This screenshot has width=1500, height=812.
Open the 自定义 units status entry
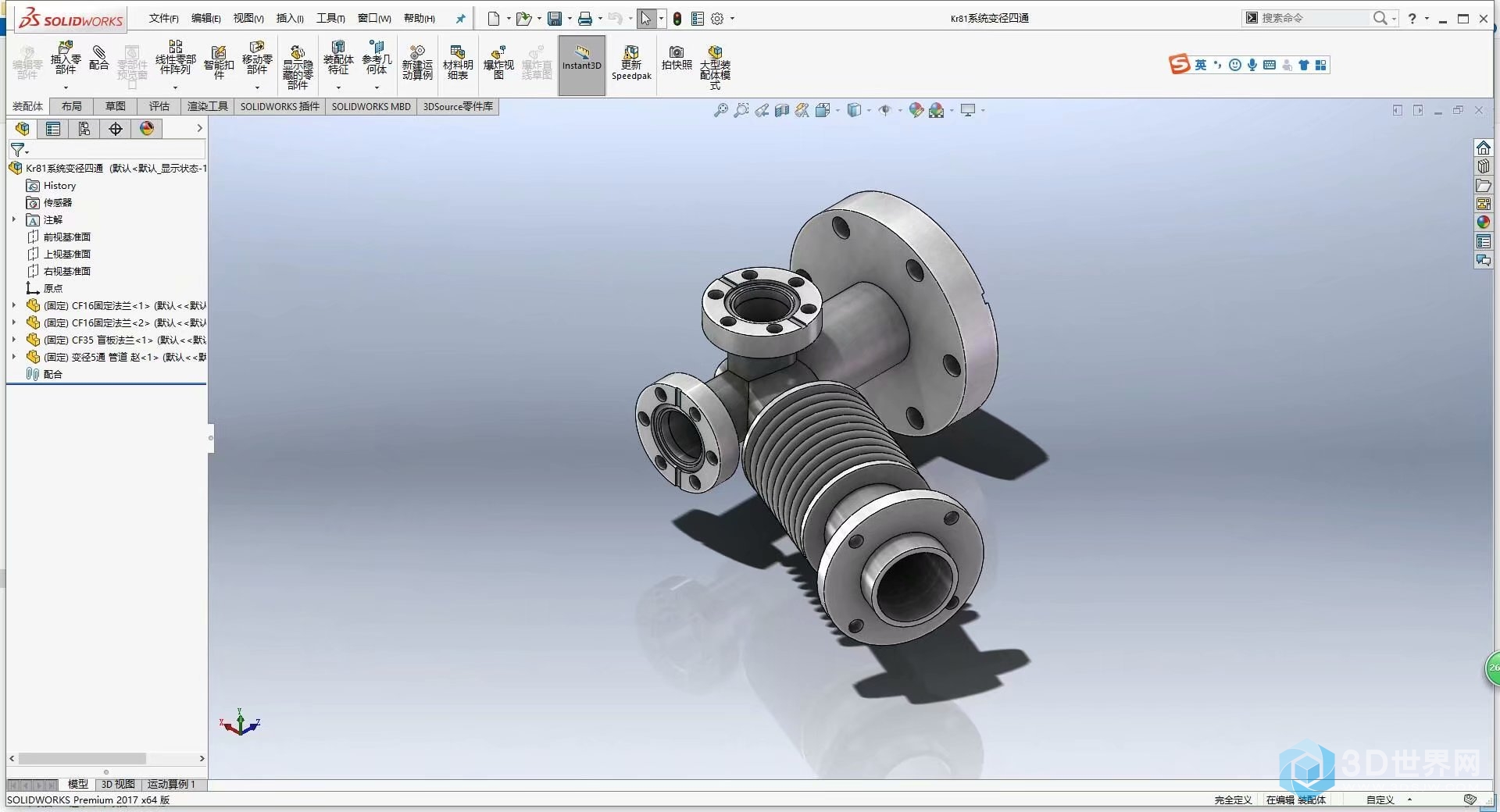click(1380, 800)
